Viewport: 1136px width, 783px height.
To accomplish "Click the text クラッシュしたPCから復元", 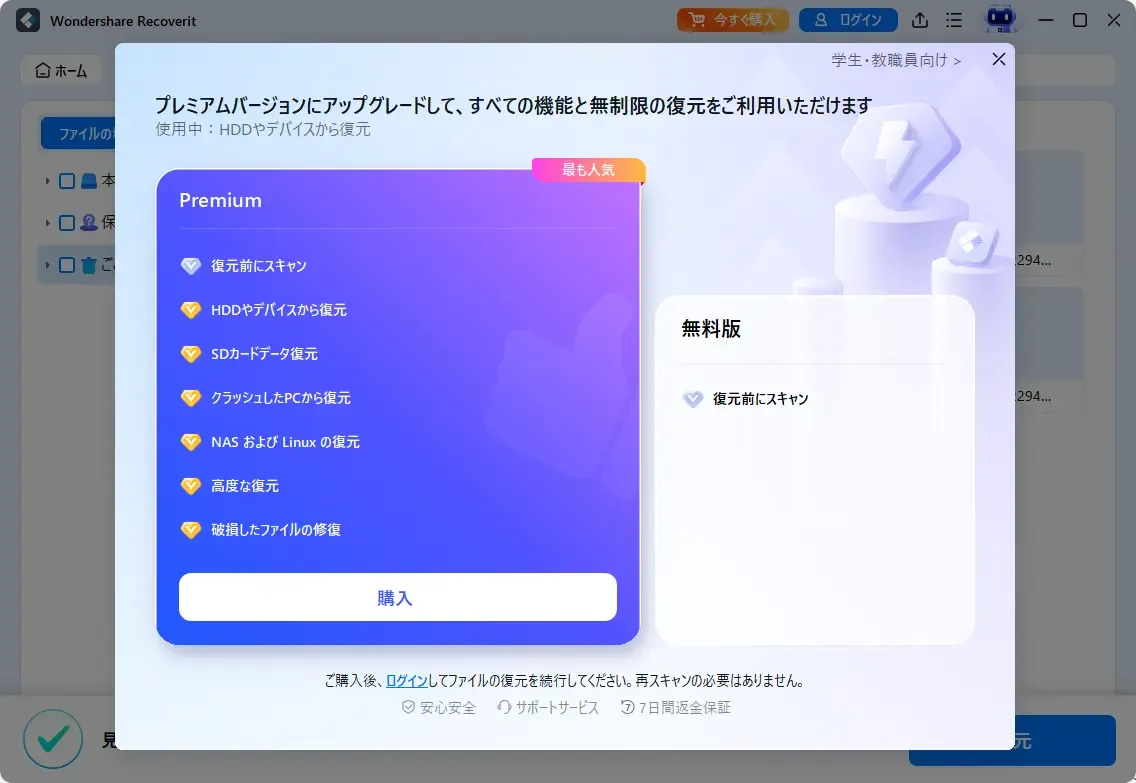I will point(280,398).
